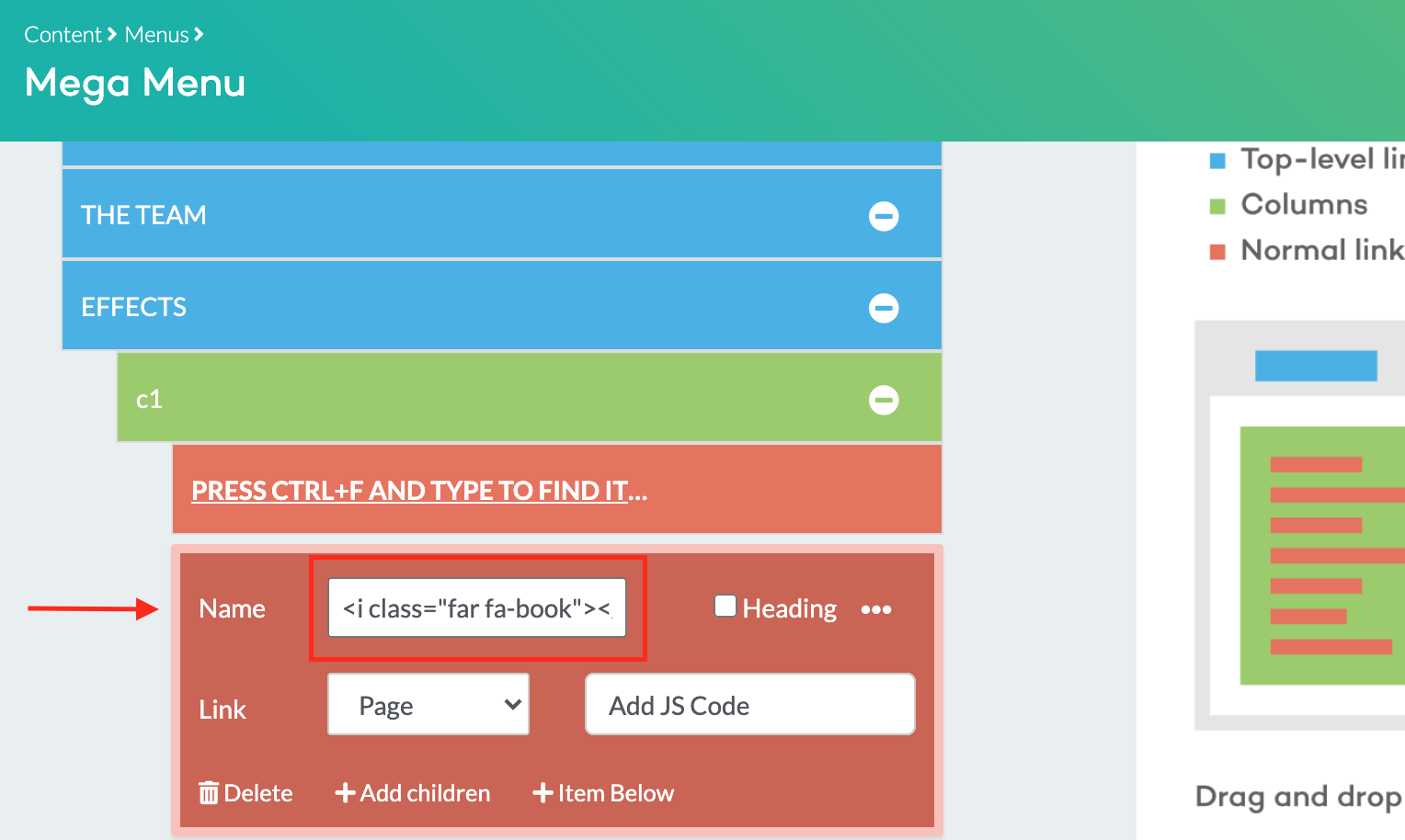Click the plus icon beside Add children
1405x840 pixels.
tap(345, 792)
